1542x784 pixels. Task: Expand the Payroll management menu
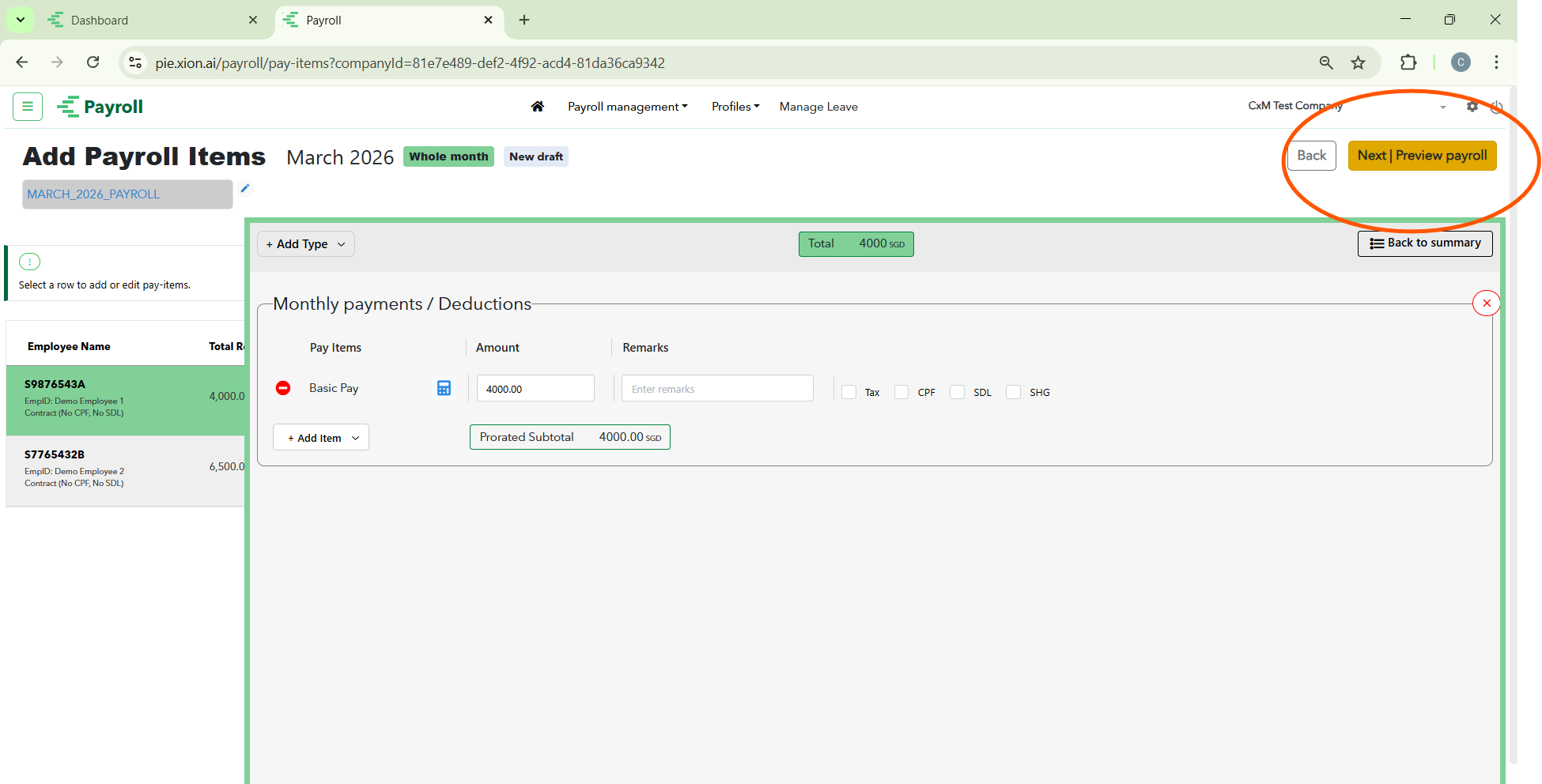[x=627, y=107]
